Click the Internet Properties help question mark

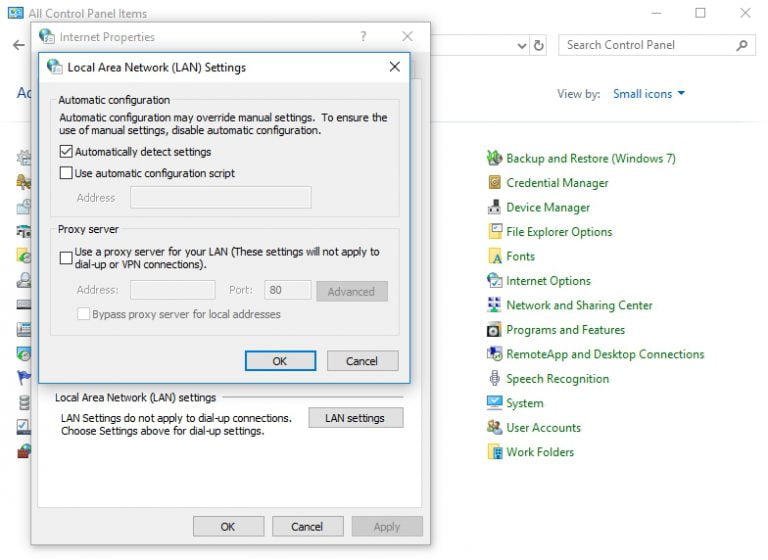tap(363, 36)
